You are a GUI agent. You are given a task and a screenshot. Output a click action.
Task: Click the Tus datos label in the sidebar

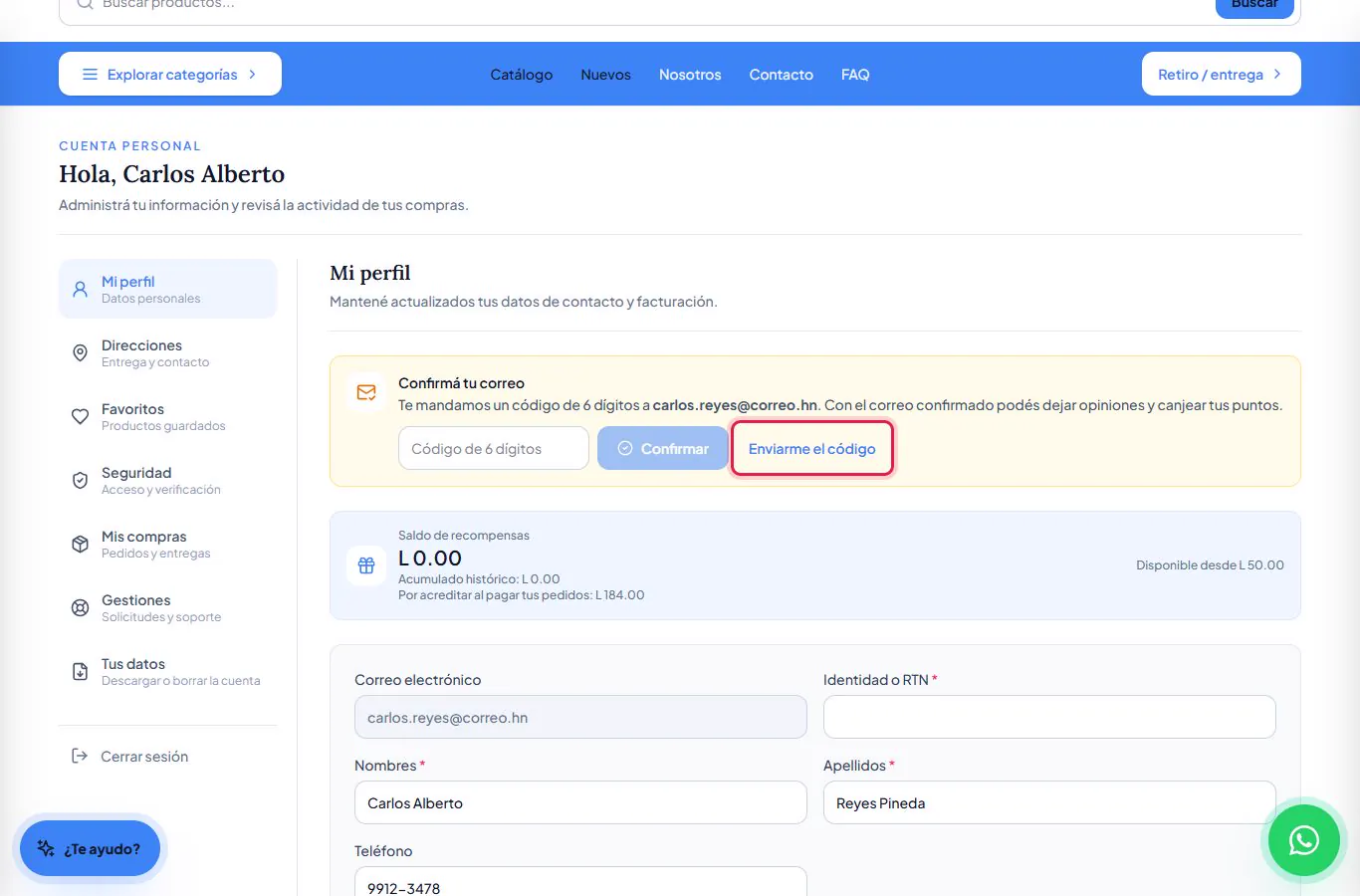(133, 664)
